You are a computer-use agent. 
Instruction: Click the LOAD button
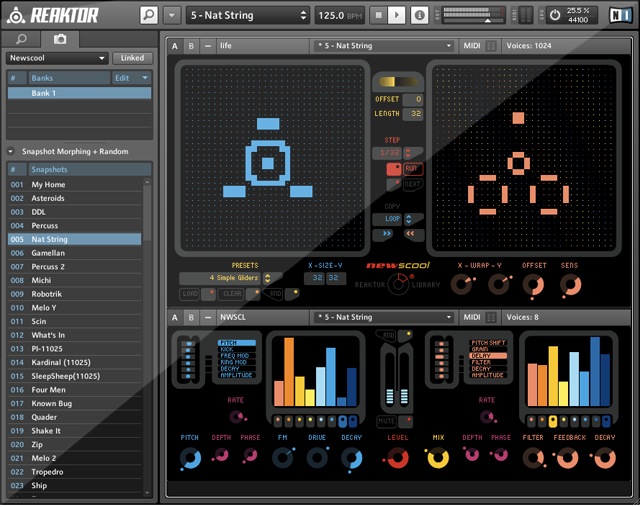coord(190,294)
